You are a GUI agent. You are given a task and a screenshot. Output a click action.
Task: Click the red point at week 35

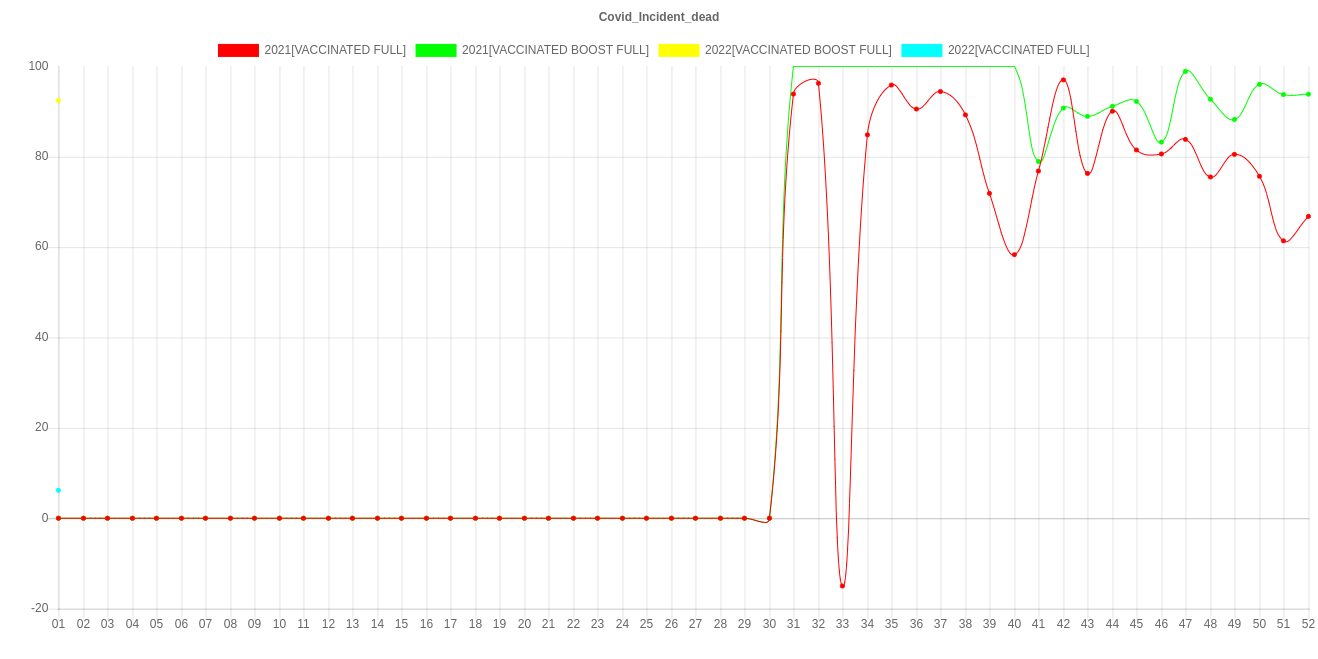point(891,85)
